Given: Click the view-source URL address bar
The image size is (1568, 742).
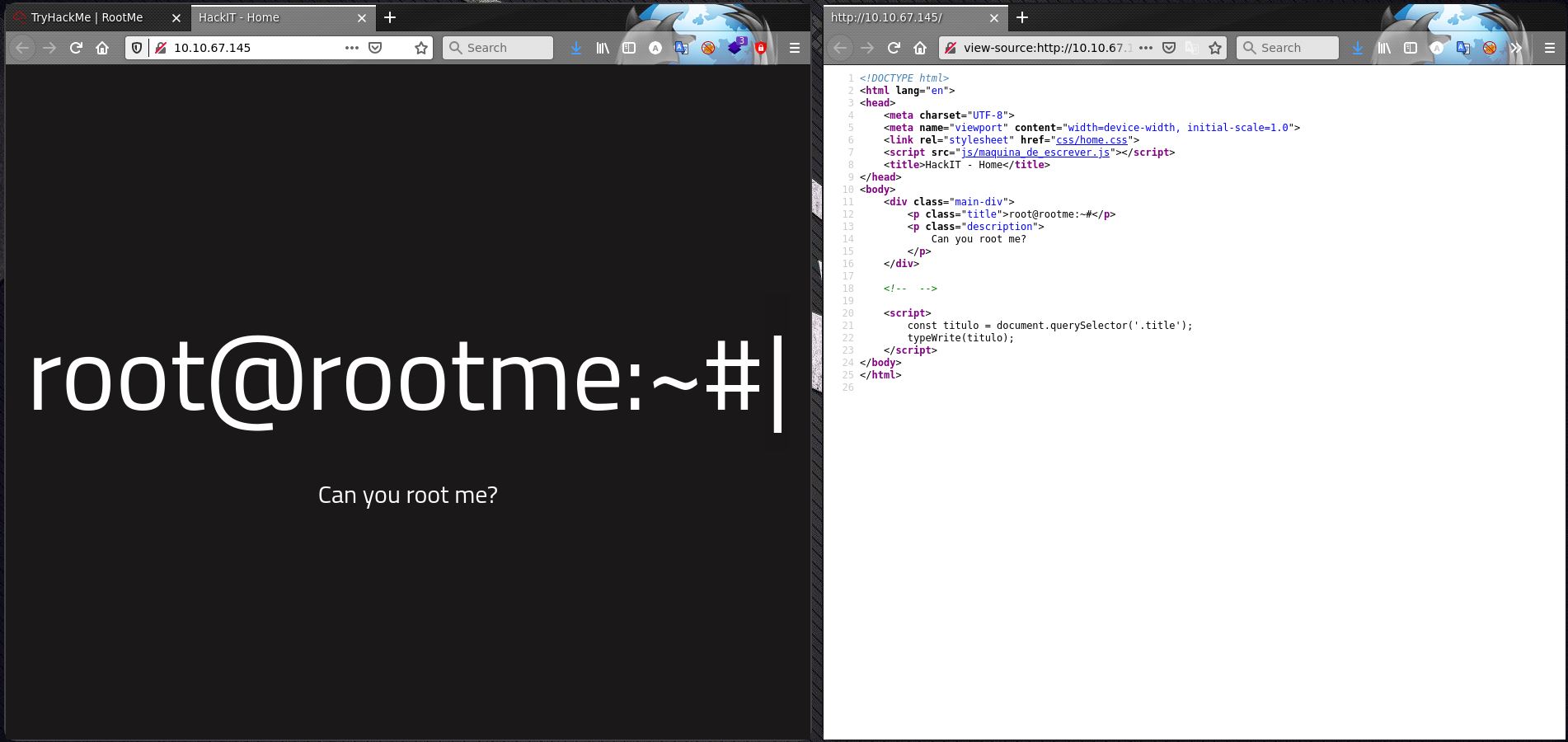Looking at the screenshot, I should [x=1082, y=48].
